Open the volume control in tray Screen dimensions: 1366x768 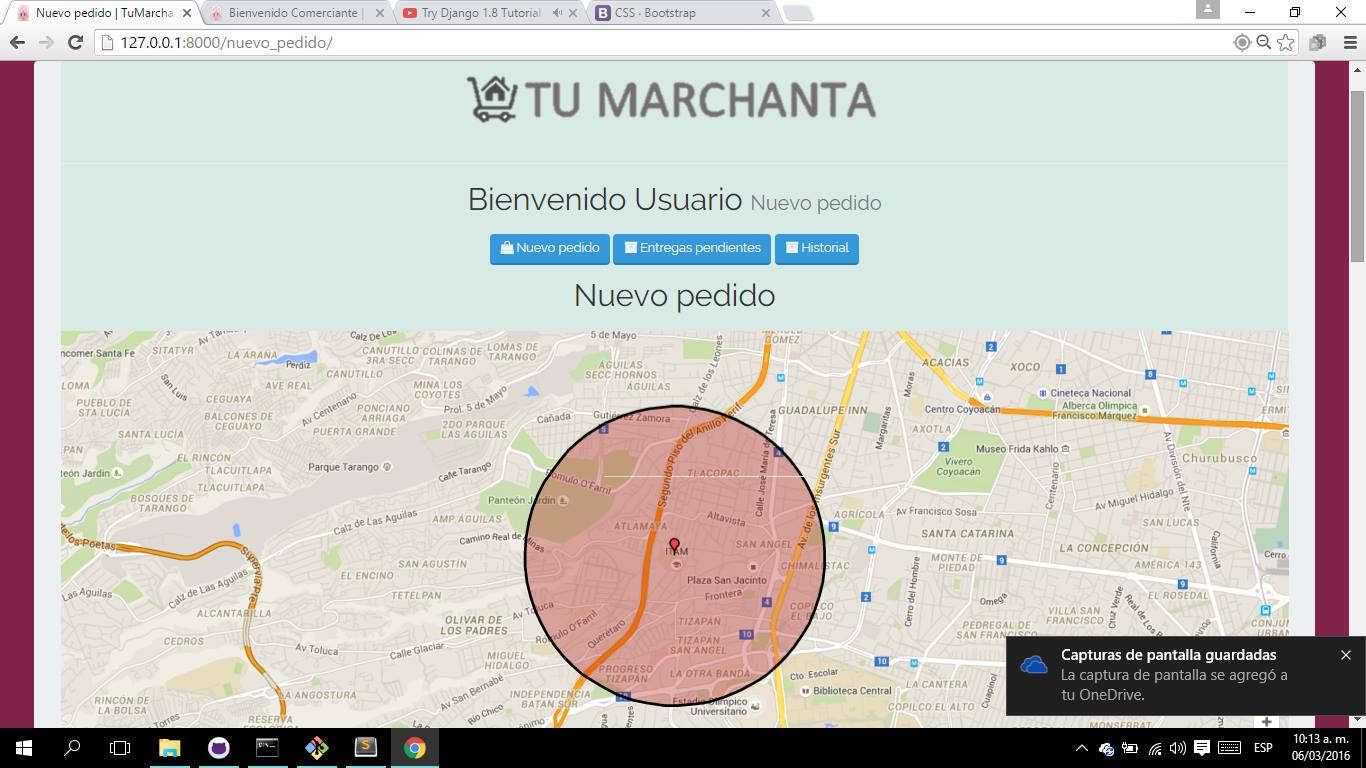coord(1177,748)
